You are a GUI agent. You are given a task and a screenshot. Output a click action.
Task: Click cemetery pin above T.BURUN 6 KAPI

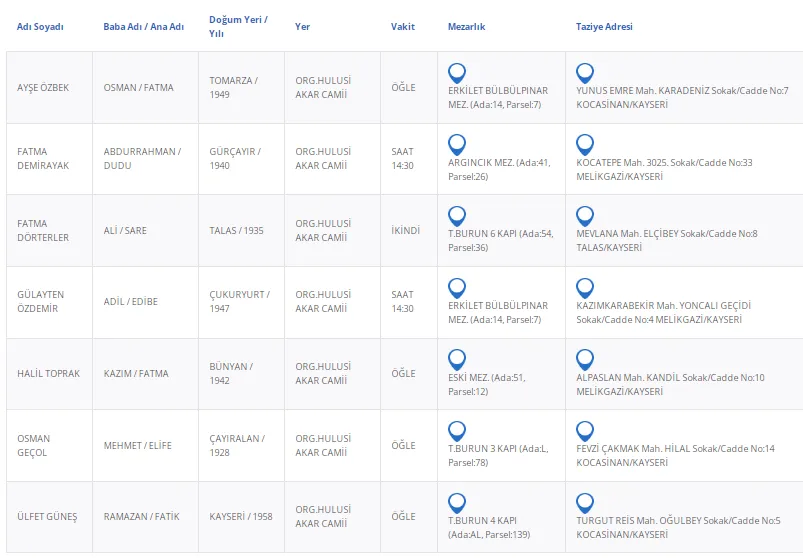[457, 215]
